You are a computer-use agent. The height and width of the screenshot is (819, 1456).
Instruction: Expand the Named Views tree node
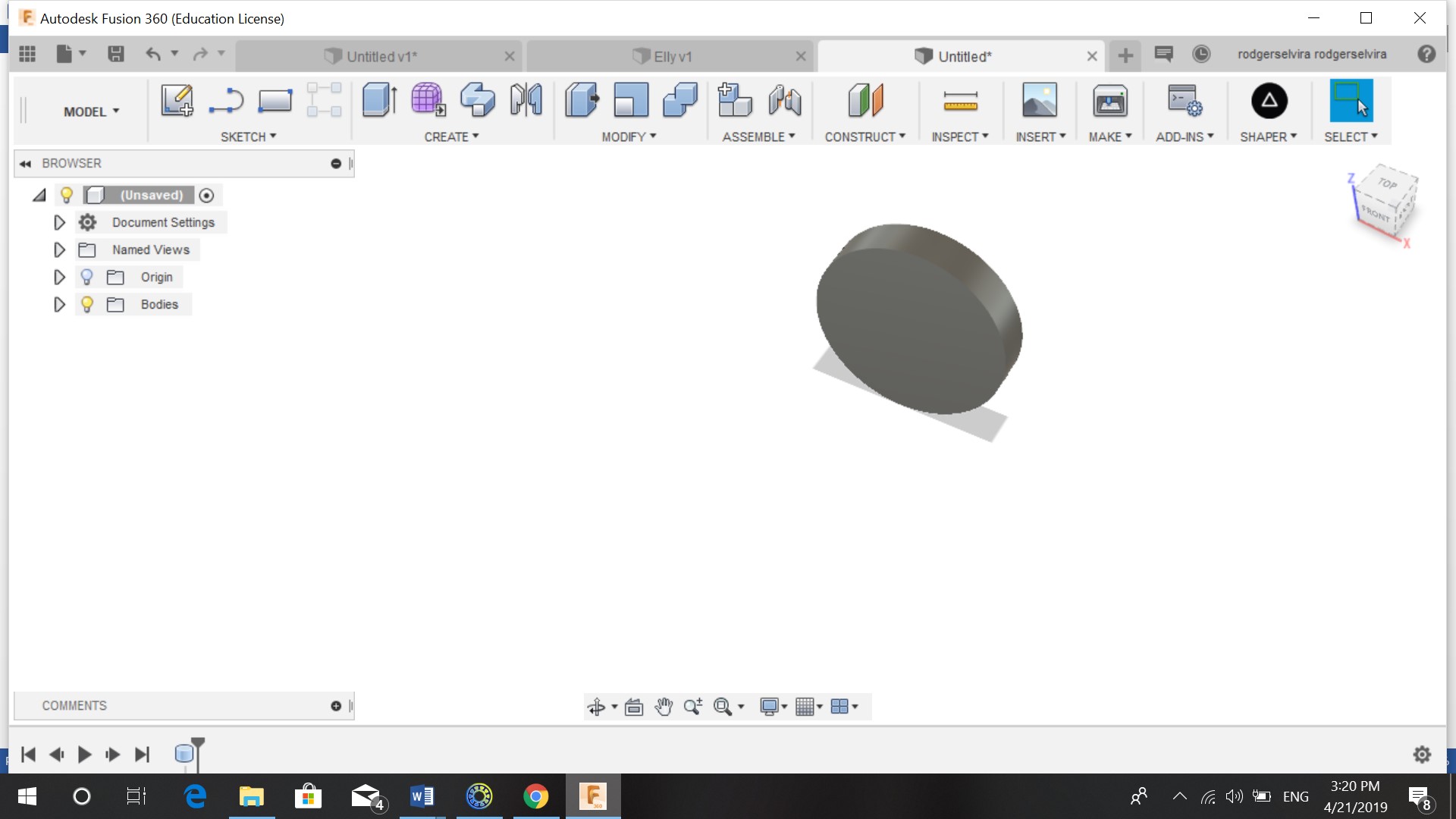(59, 249)
